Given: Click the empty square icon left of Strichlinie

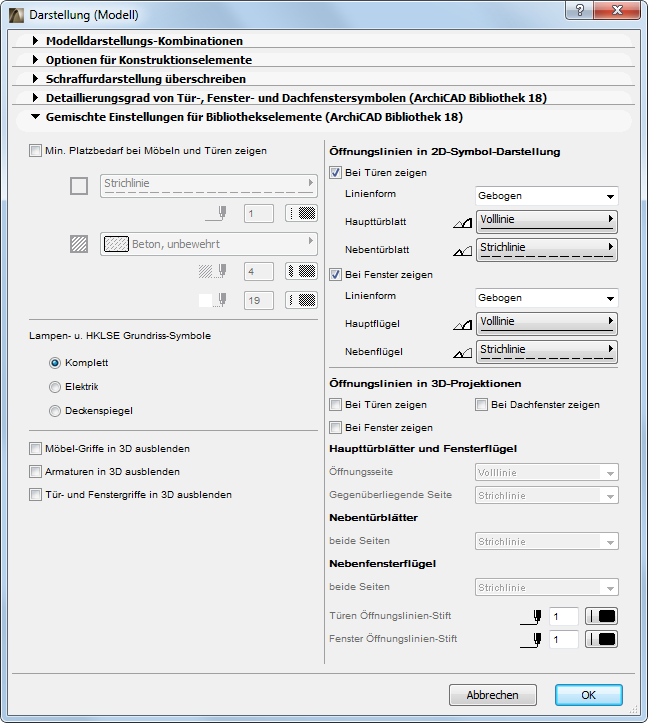Looking at the screenshot, I should (x=79, y=186).
